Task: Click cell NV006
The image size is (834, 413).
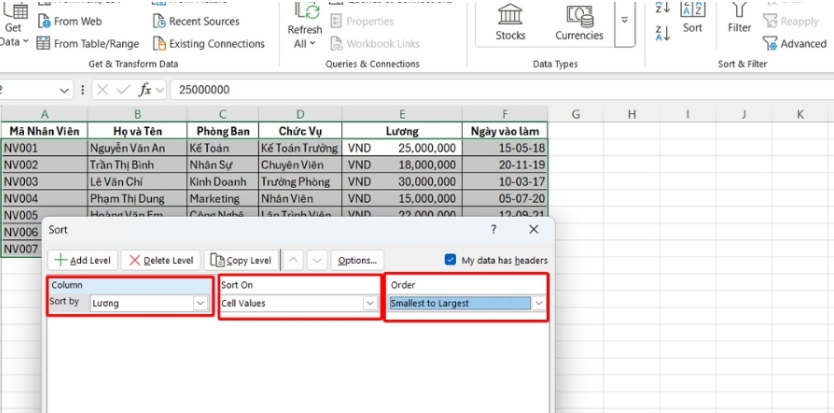Action: coord(21,232)
